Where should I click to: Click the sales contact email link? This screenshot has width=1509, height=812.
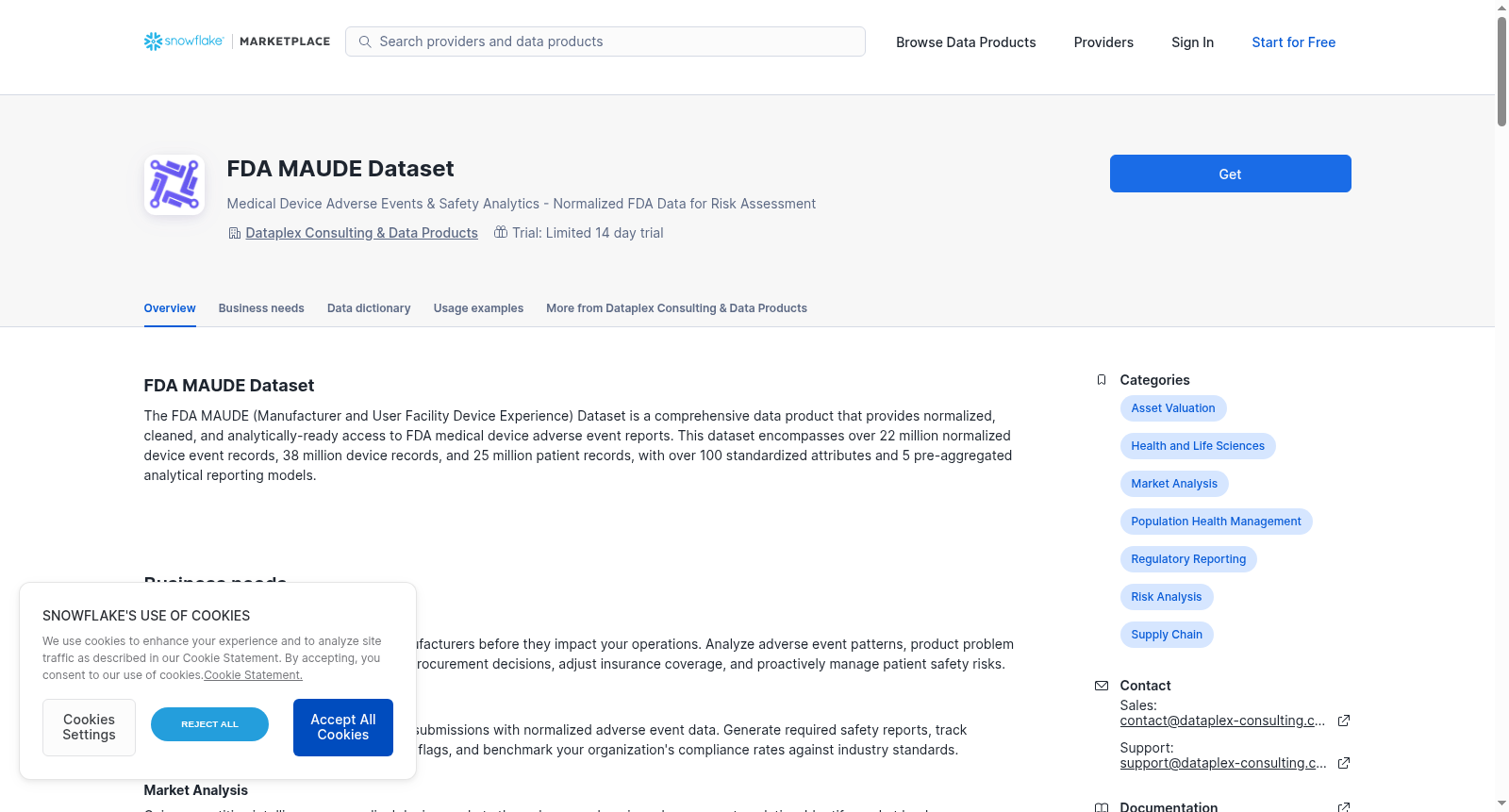(x=1222, y=721)
